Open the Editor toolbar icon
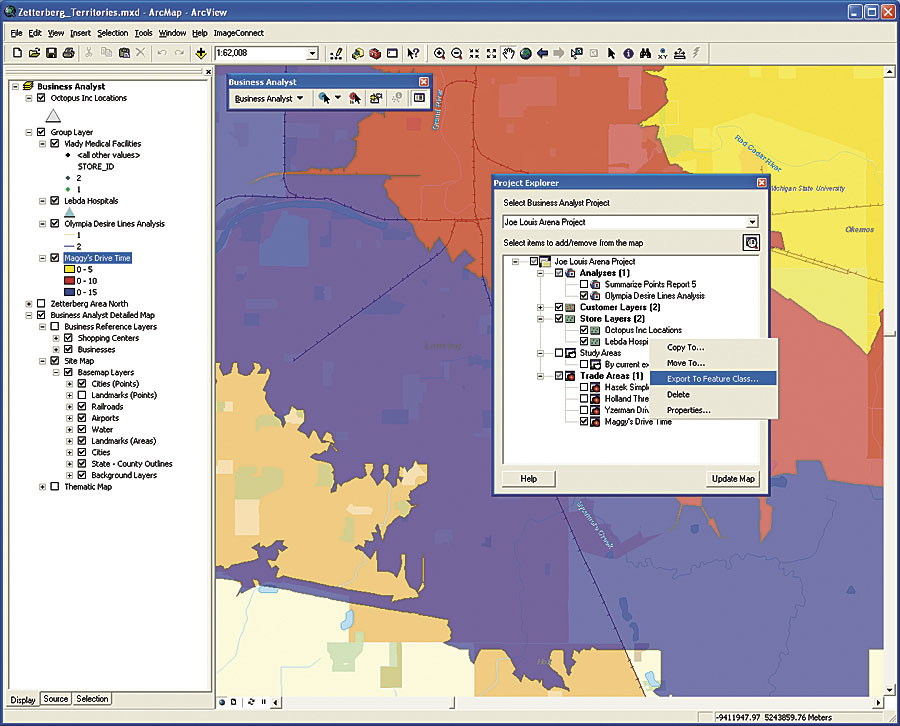 pyautogui.click(x=336, y=53)
